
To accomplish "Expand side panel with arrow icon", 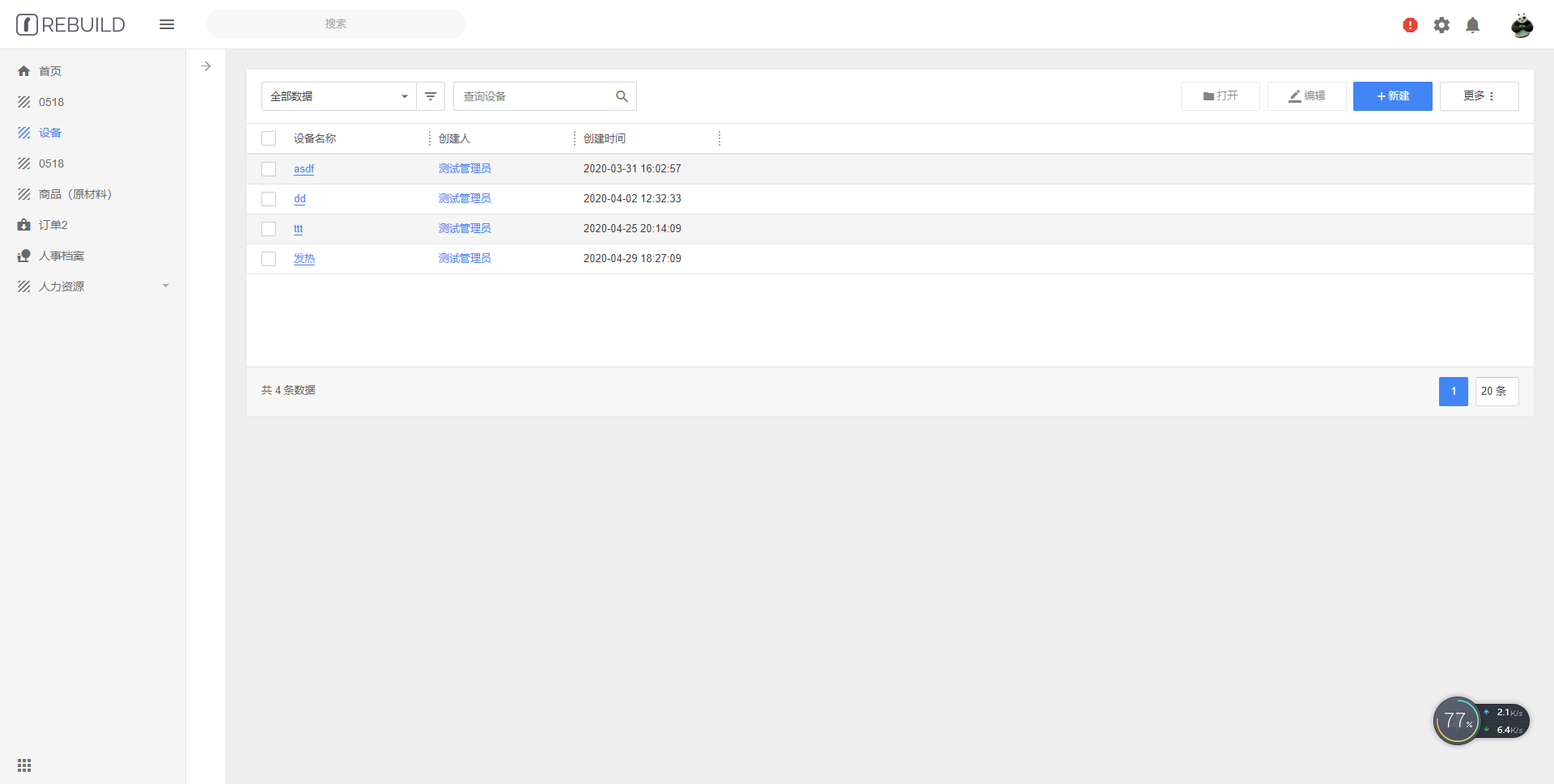I will (206, 66).
